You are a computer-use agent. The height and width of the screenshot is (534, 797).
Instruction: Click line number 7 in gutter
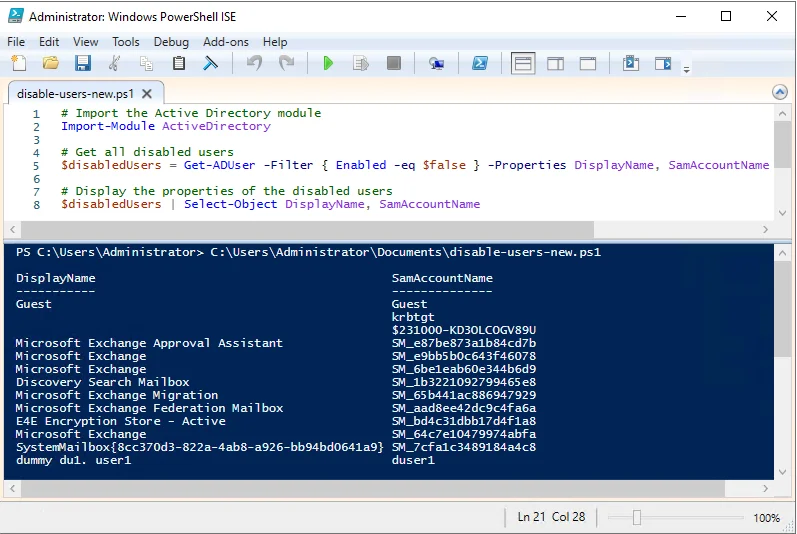(x=36, y=192)
